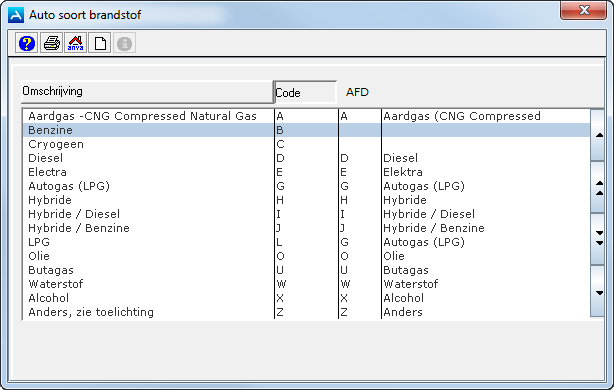
Task: Select Diesel in the Omschrijving column
Action: coord(45,158)
